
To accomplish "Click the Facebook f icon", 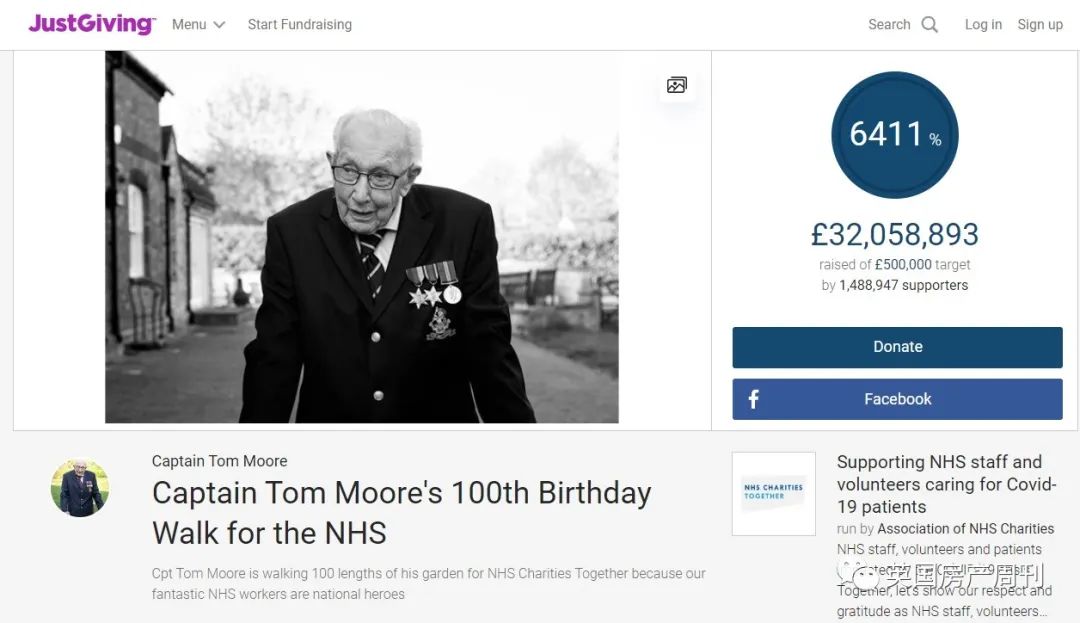I will click(x=754, y=399).
